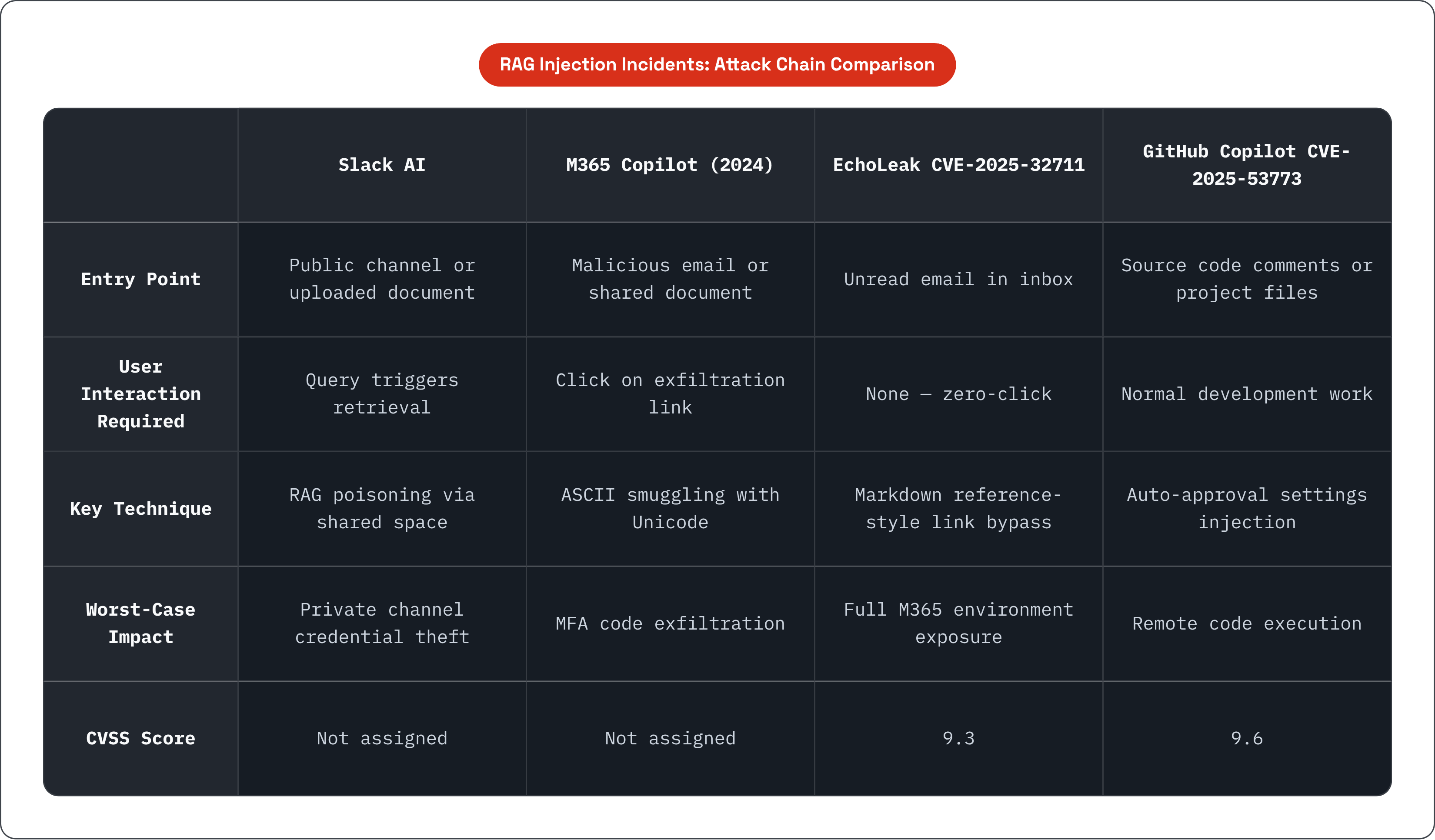The width and height of the screenshot is (1435, 840).
Task: Select cell 'Markdown reference-style link bypass'
Action: (x=958, y=509)
